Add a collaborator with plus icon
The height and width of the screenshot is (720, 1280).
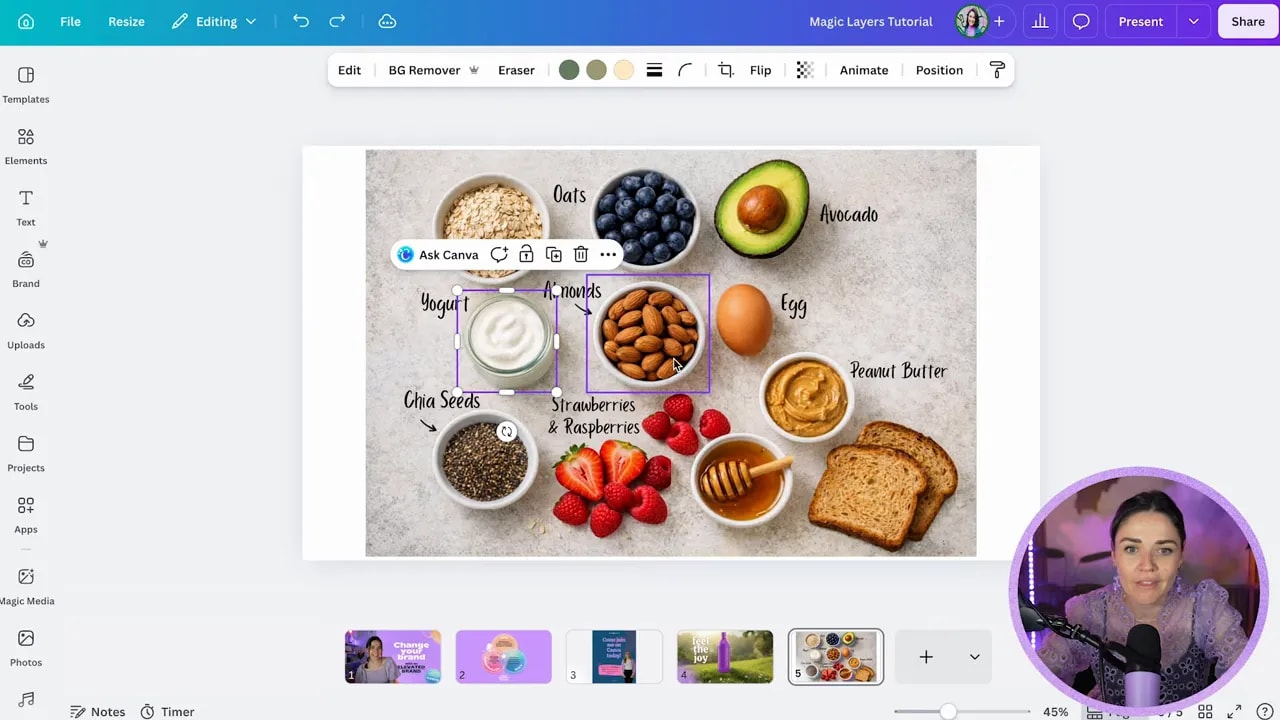click(x=998, y=21)
